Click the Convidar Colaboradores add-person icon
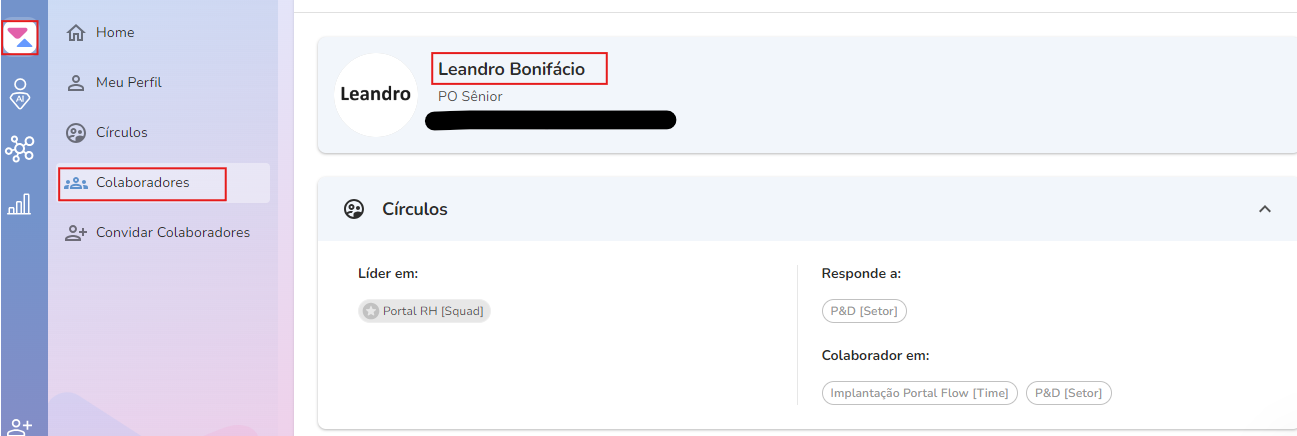Viewport: 1297px width, 436px height. pos(76,233)
